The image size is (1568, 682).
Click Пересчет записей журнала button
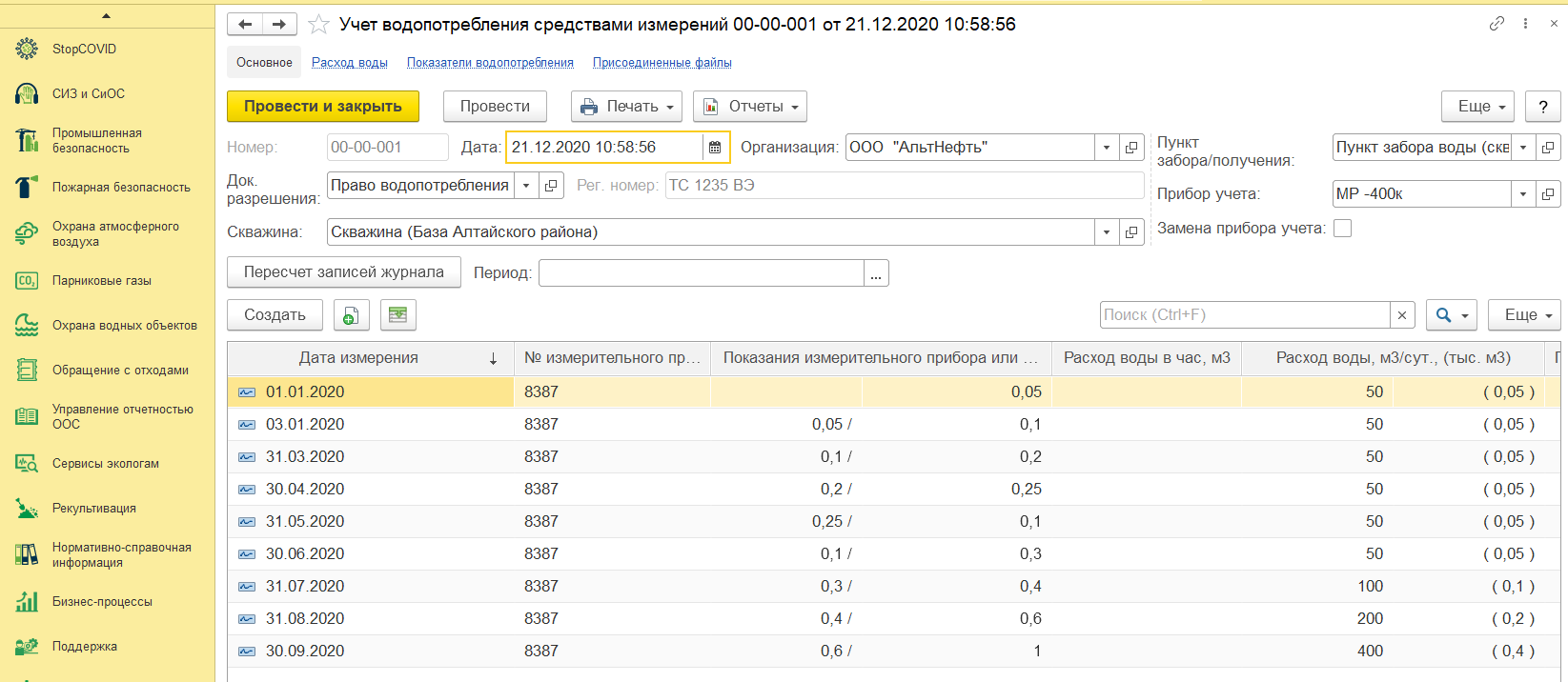(x=344, y=272)
